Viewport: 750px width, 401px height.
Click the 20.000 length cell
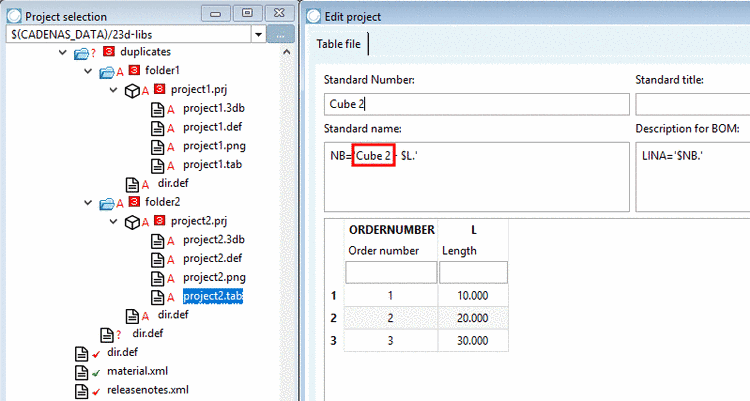(474, 318)
